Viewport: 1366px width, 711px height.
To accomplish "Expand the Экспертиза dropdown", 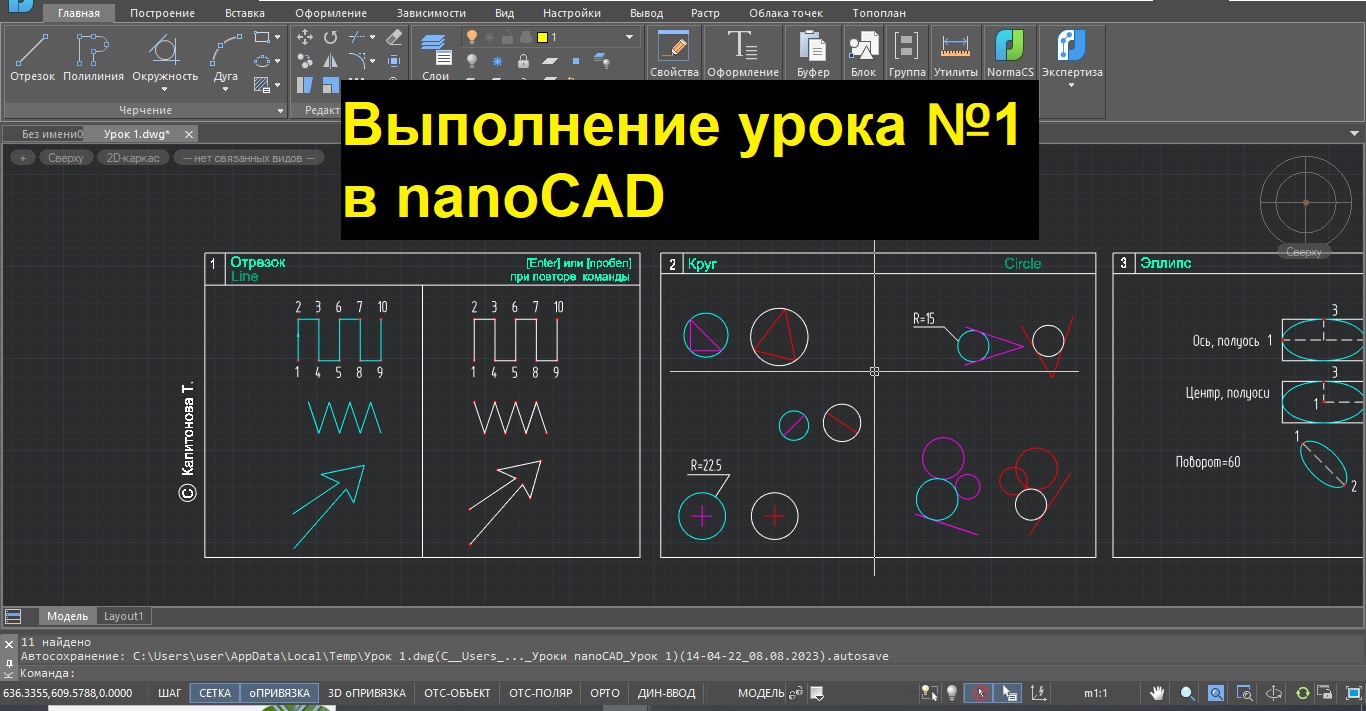I will pos(1071,85).
